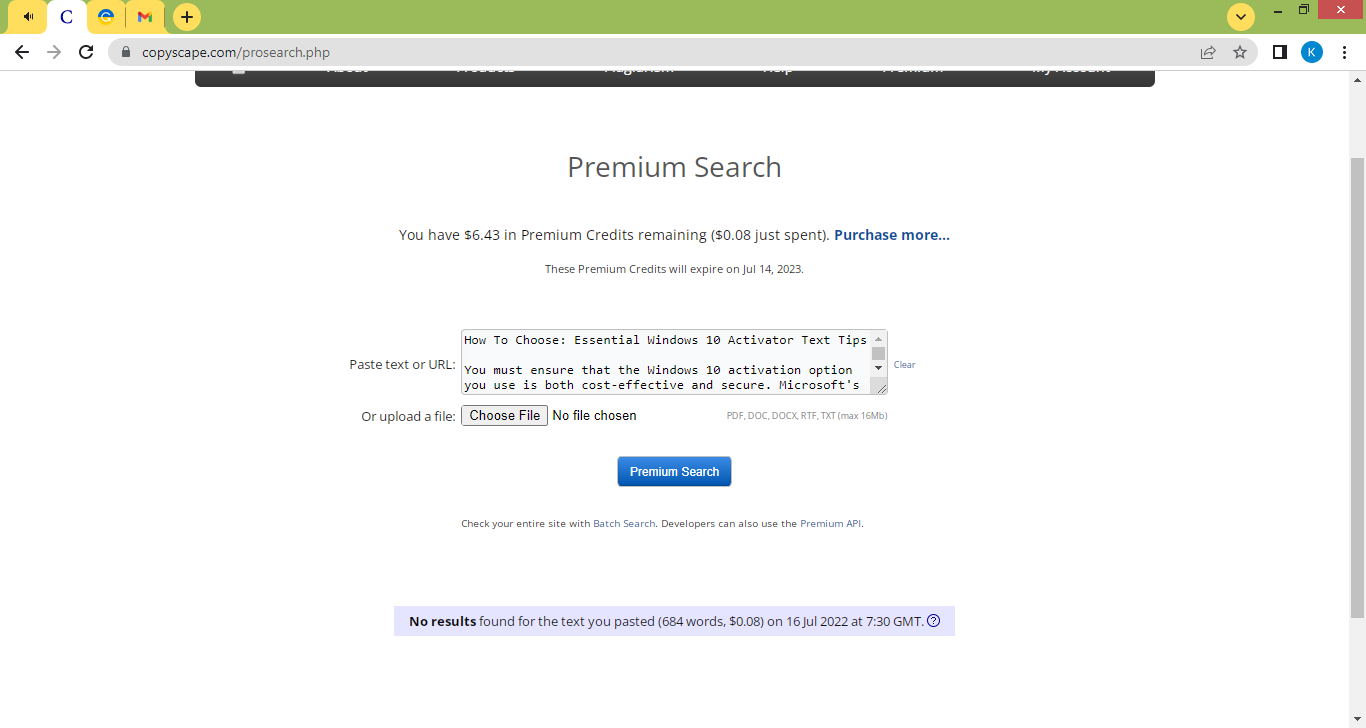
Task: Open the Gmail browser tab
Action: click(x=145, y=17)
